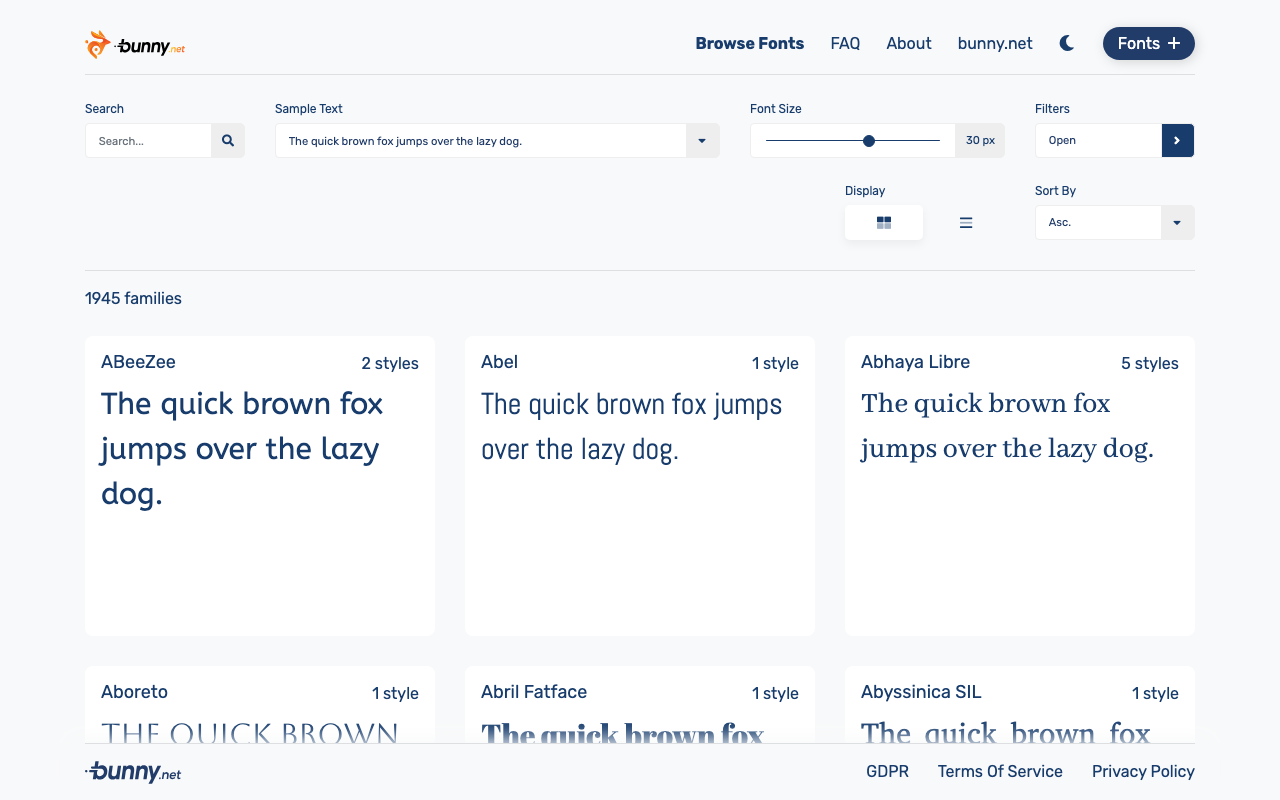This screenshot has width=1280, height=800.
Task: Open the About page
Action: coord(909,43)
